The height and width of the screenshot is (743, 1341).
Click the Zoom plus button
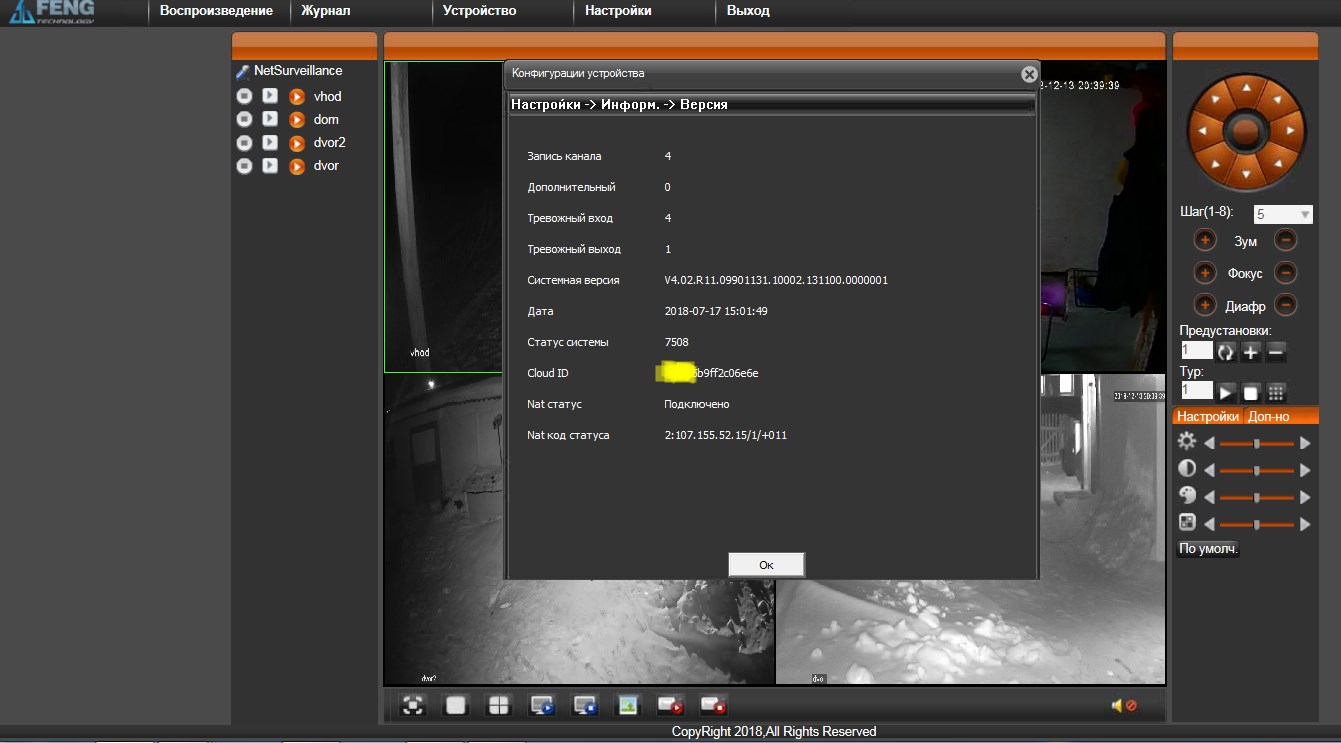[1205, 241]
